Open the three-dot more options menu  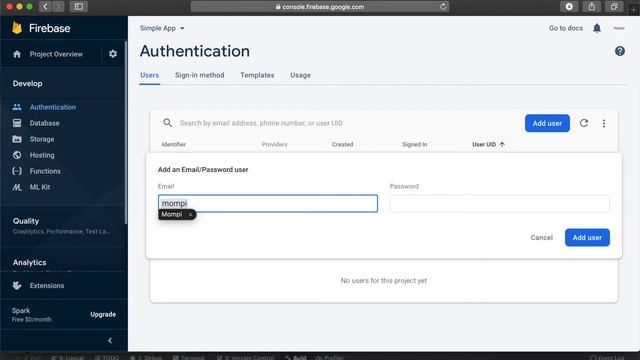pyautogui.click(x=604, y=123)
